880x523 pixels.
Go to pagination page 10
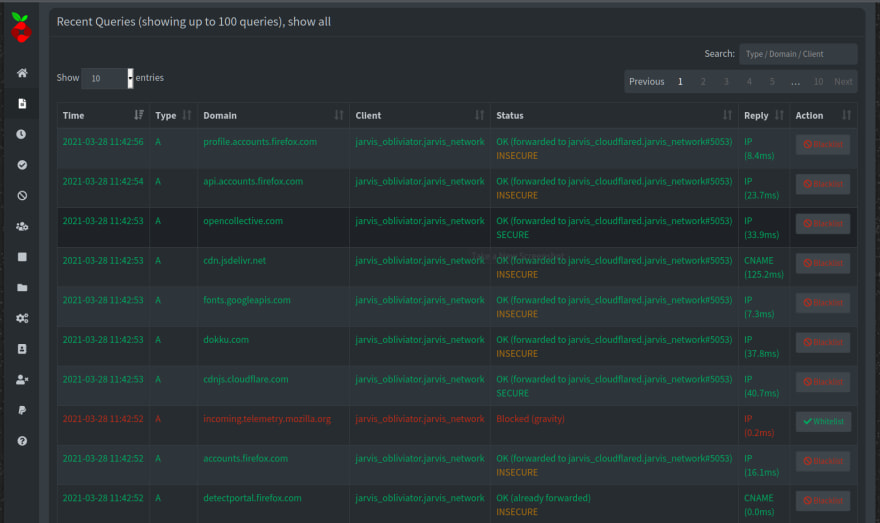818,82
